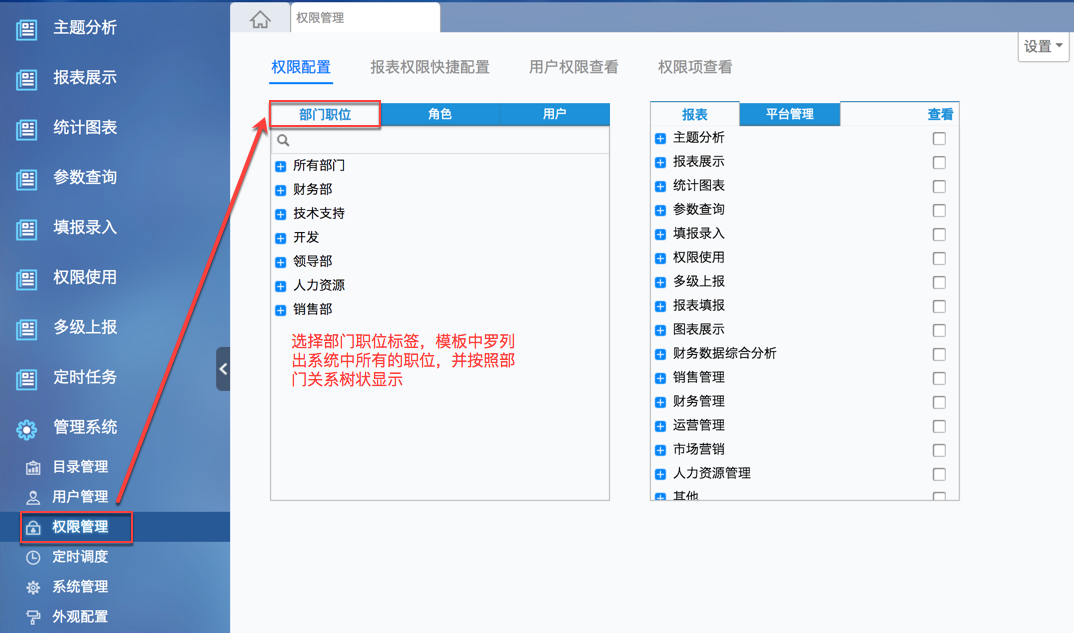Tick the 人力资源管理 view checkbox
This screenshot has height=633, width=1074.
coord(939,474)
